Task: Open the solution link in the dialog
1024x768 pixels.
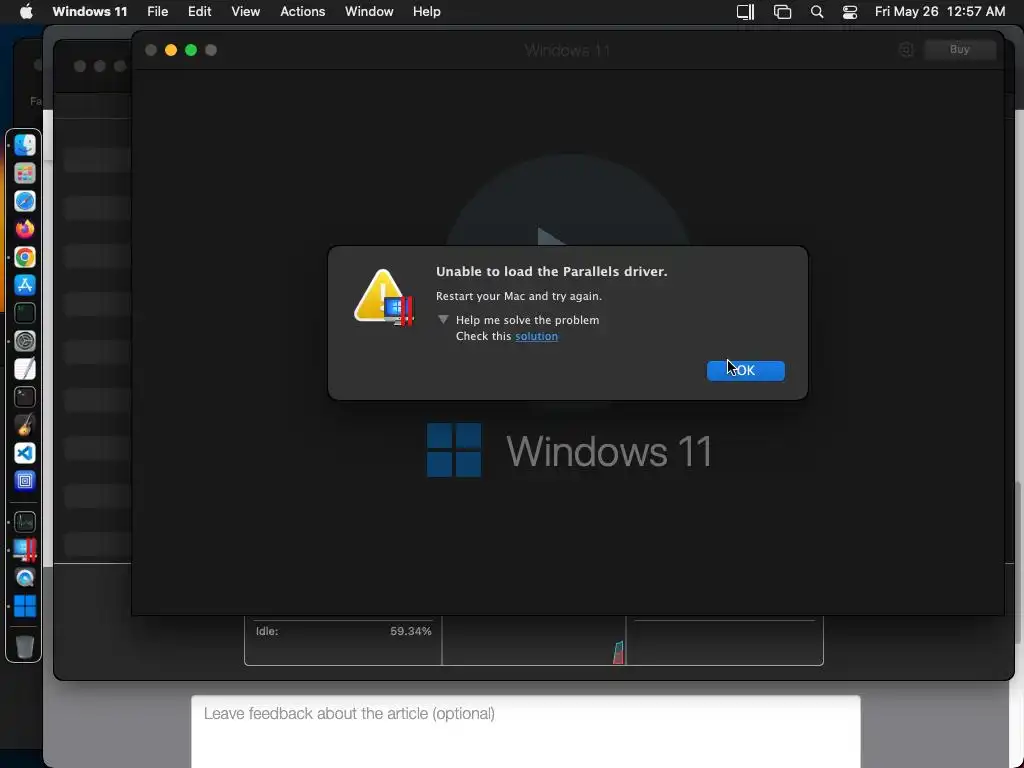Action: pos(536,336)
